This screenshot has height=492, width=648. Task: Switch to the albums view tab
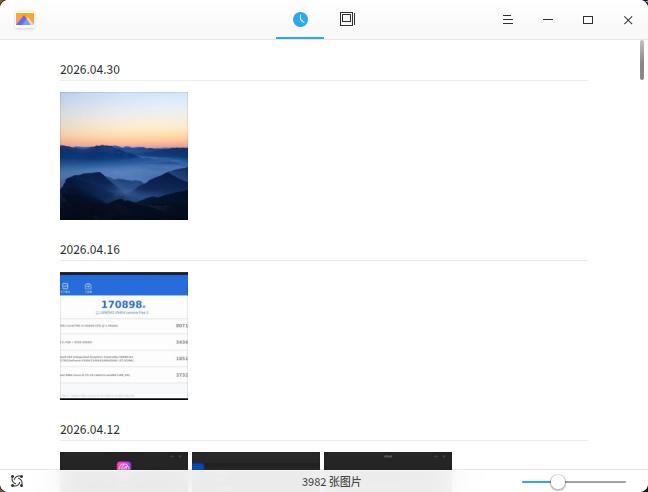(x=348, y=19)
